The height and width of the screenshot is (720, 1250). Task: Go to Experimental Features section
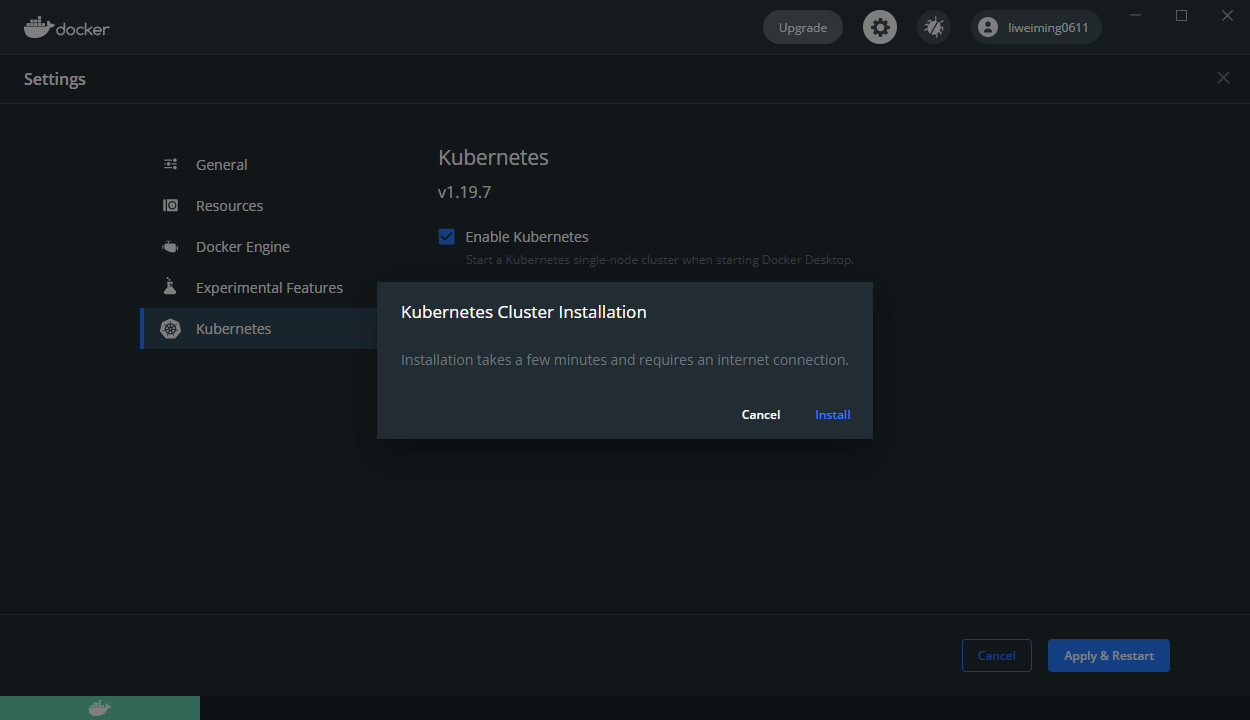click(269, 288)
